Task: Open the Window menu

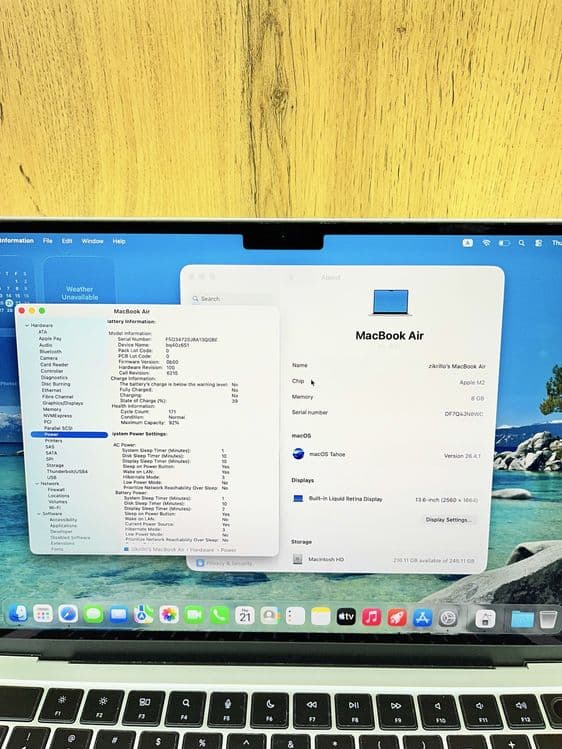Action: pyautogui.click(x=92, y=241)
